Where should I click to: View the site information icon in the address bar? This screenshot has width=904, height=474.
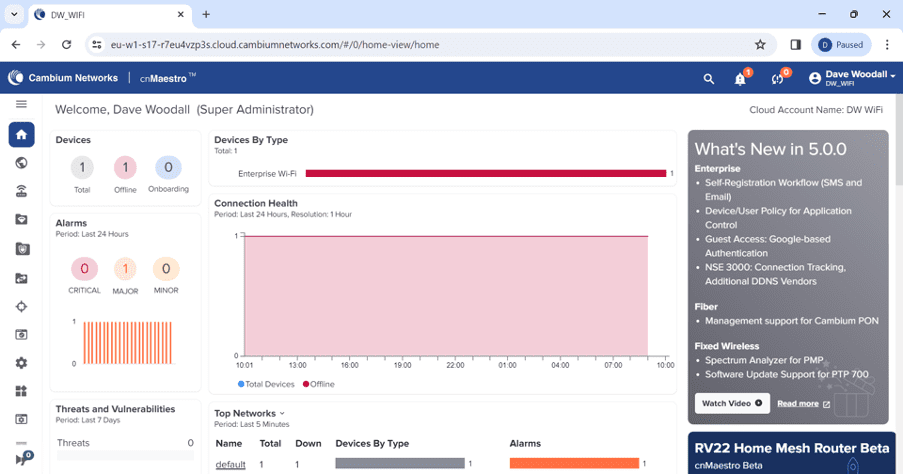coord(97,44)
